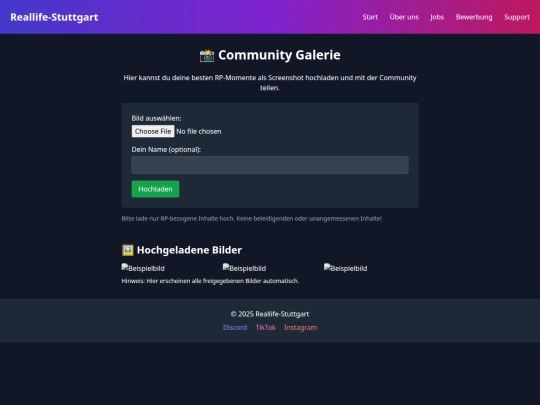Select Support in the navigation
Screen dimensions: 540x405
pos(517,17)
